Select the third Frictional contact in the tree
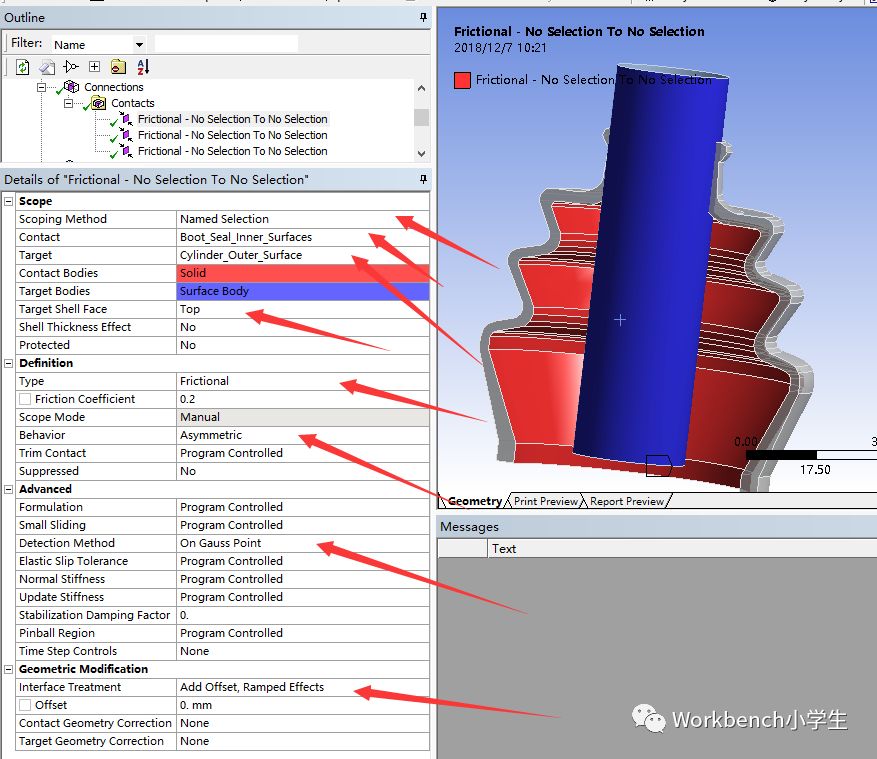 pos(232,151)
